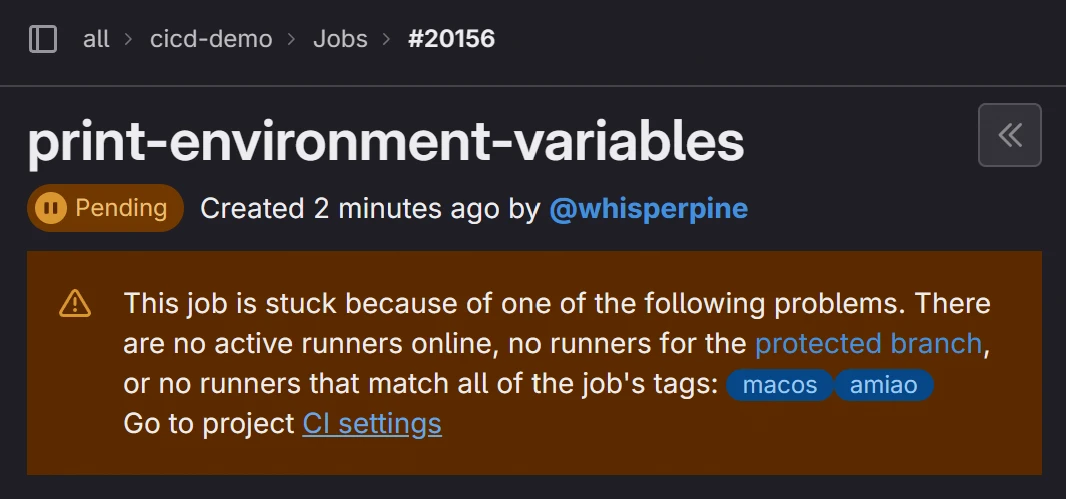Click the 'Created 2 minutes ago' text

point(349,208)
